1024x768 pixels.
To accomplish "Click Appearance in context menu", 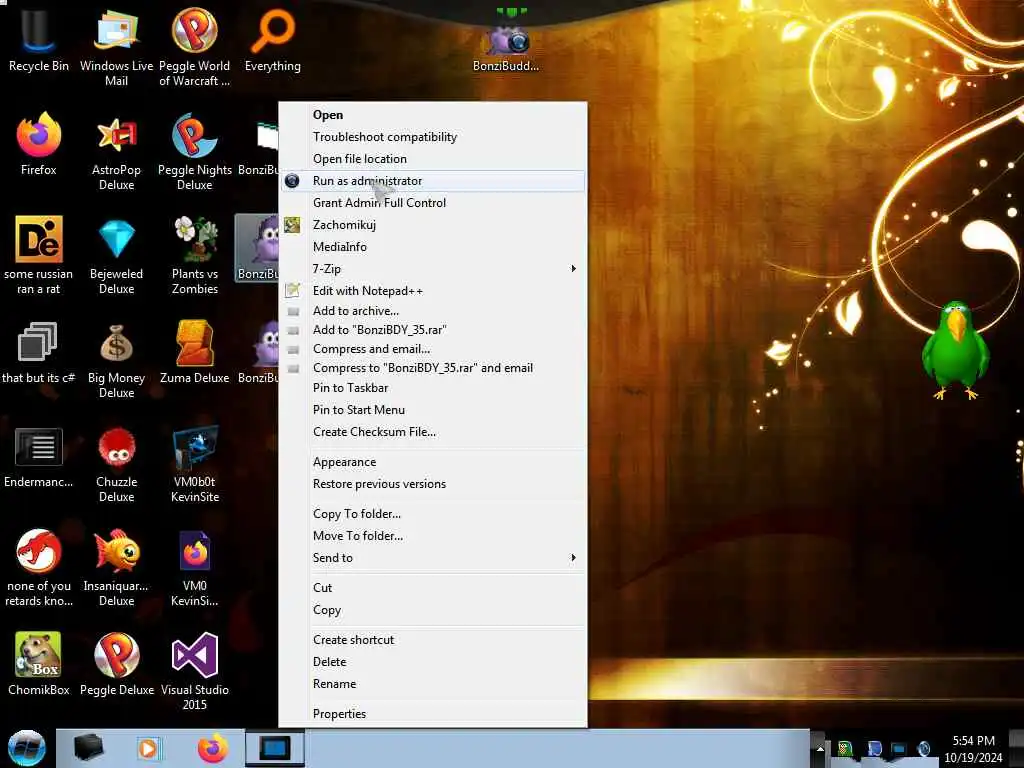I will pos(433,462).
